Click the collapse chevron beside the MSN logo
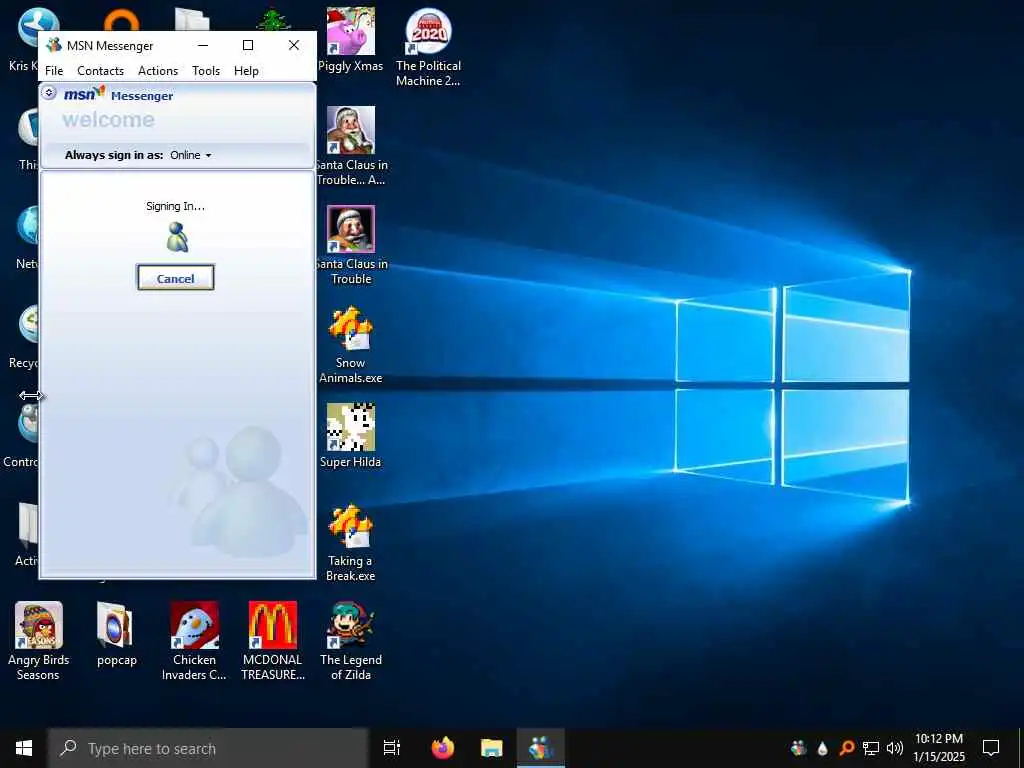The height and width of the screenshot is (768, 1024). tap(49, 93)
